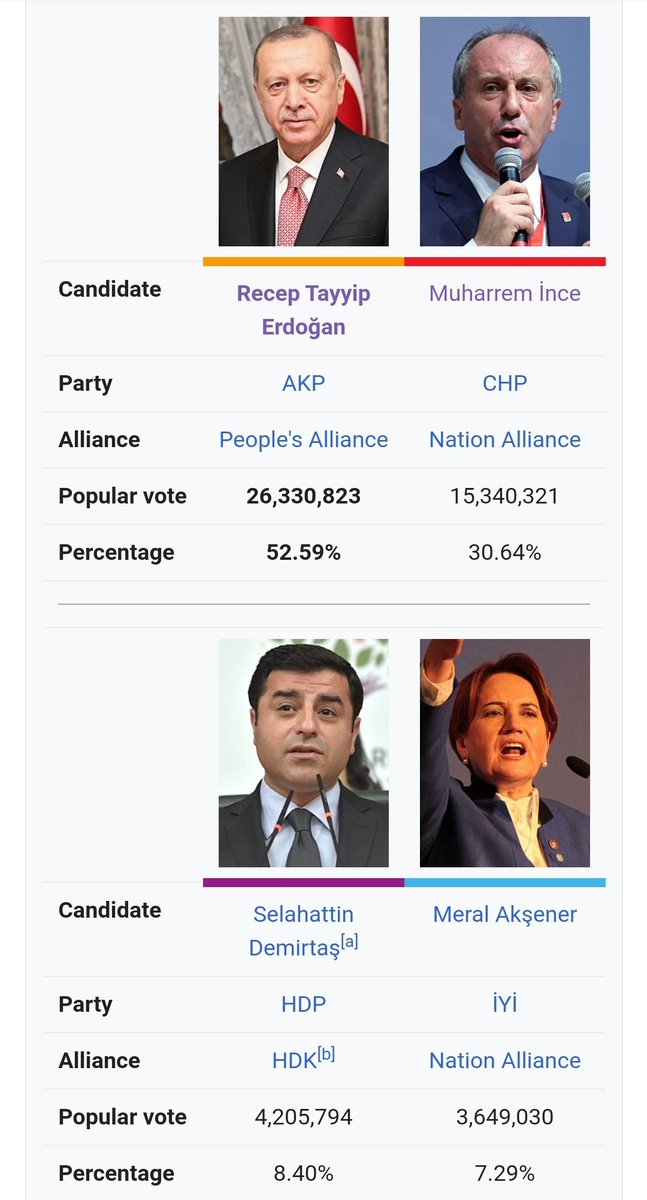Open the HDP party link
The image size is (647, 1200).
tap(303, 1004)
